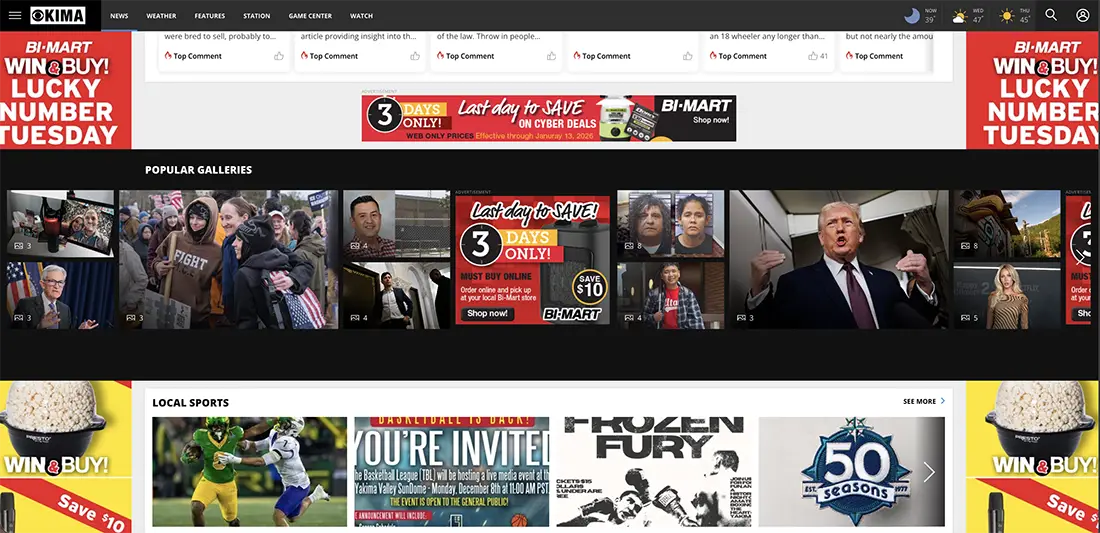This screenshot has width=1100, height=533.
Task: Open the 50 Seasons logo story
Action: [852, 472]
